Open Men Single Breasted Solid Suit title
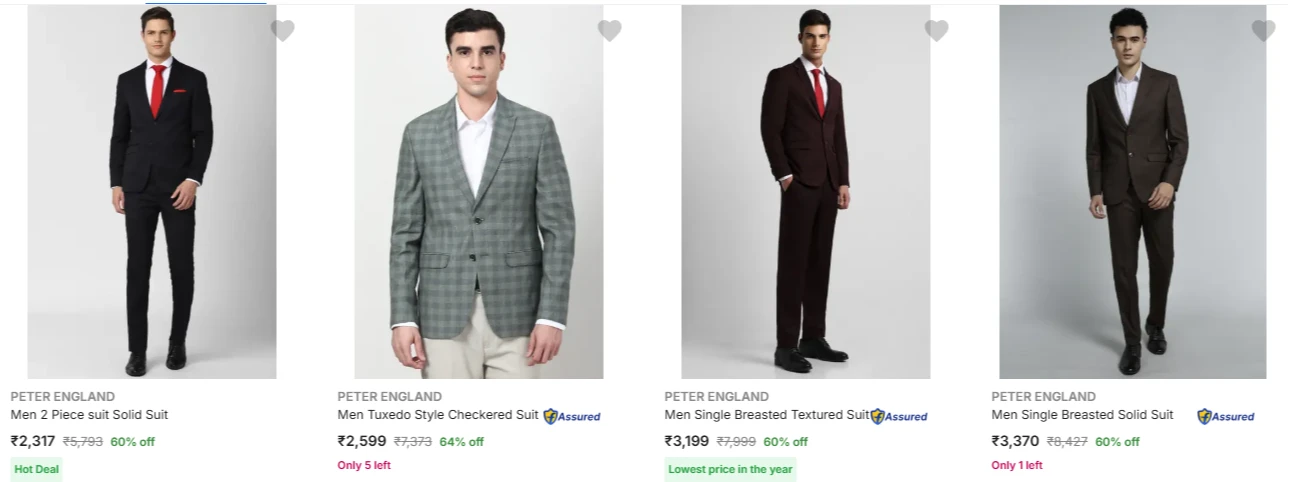Image resolution: width=1289 pixels, height=482 pixels. click(1082, 415)
